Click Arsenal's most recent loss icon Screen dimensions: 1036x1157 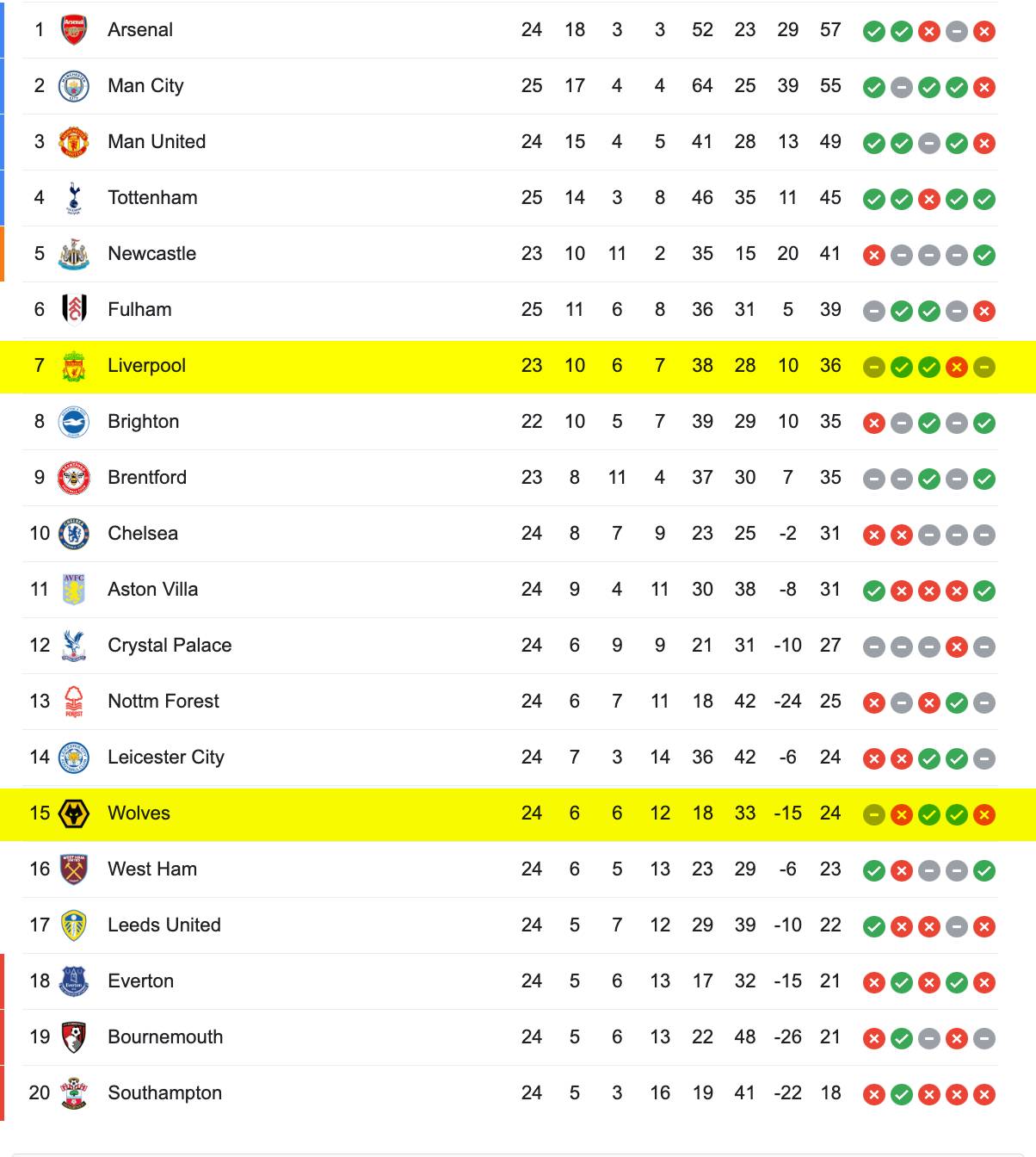point(984,32)
